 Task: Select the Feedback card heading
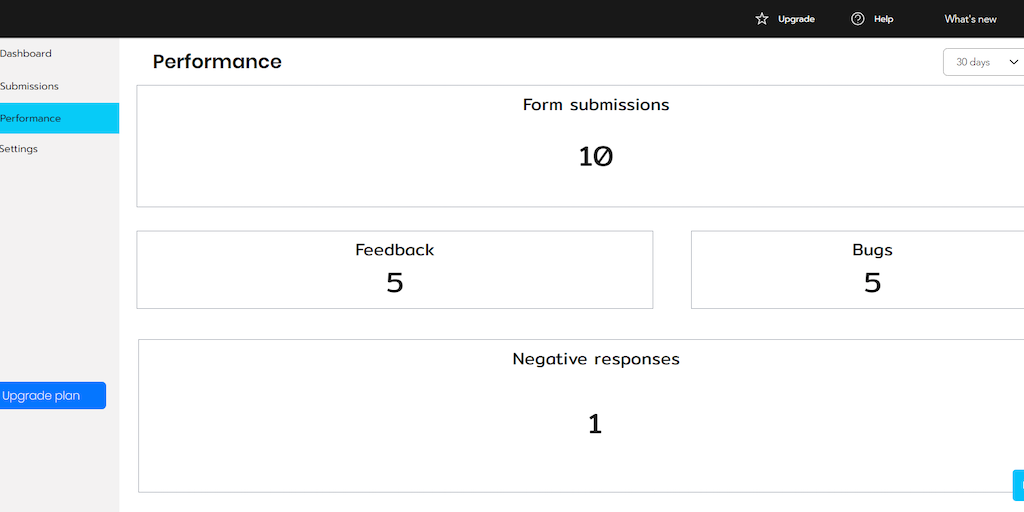395,250
